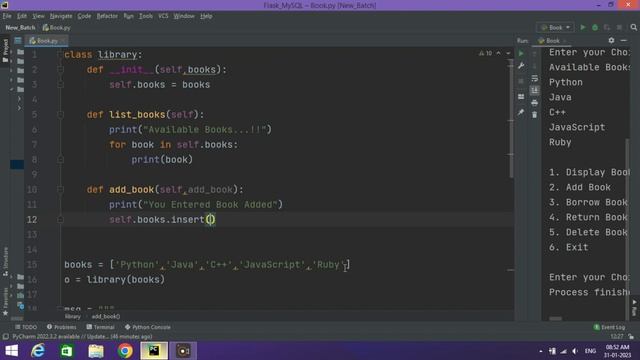Open the Terminal tool window
The height and width of the screenshot is (360, 640).
point(100,327)
